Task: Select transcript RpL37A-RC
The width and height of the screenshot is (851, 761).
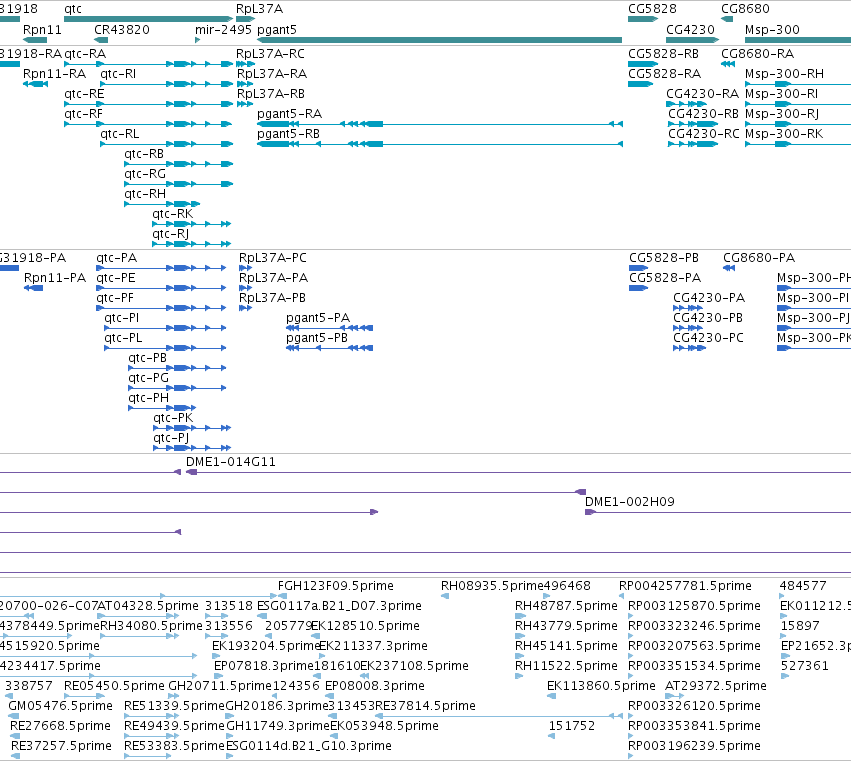Action: click(x=245, y=64)
